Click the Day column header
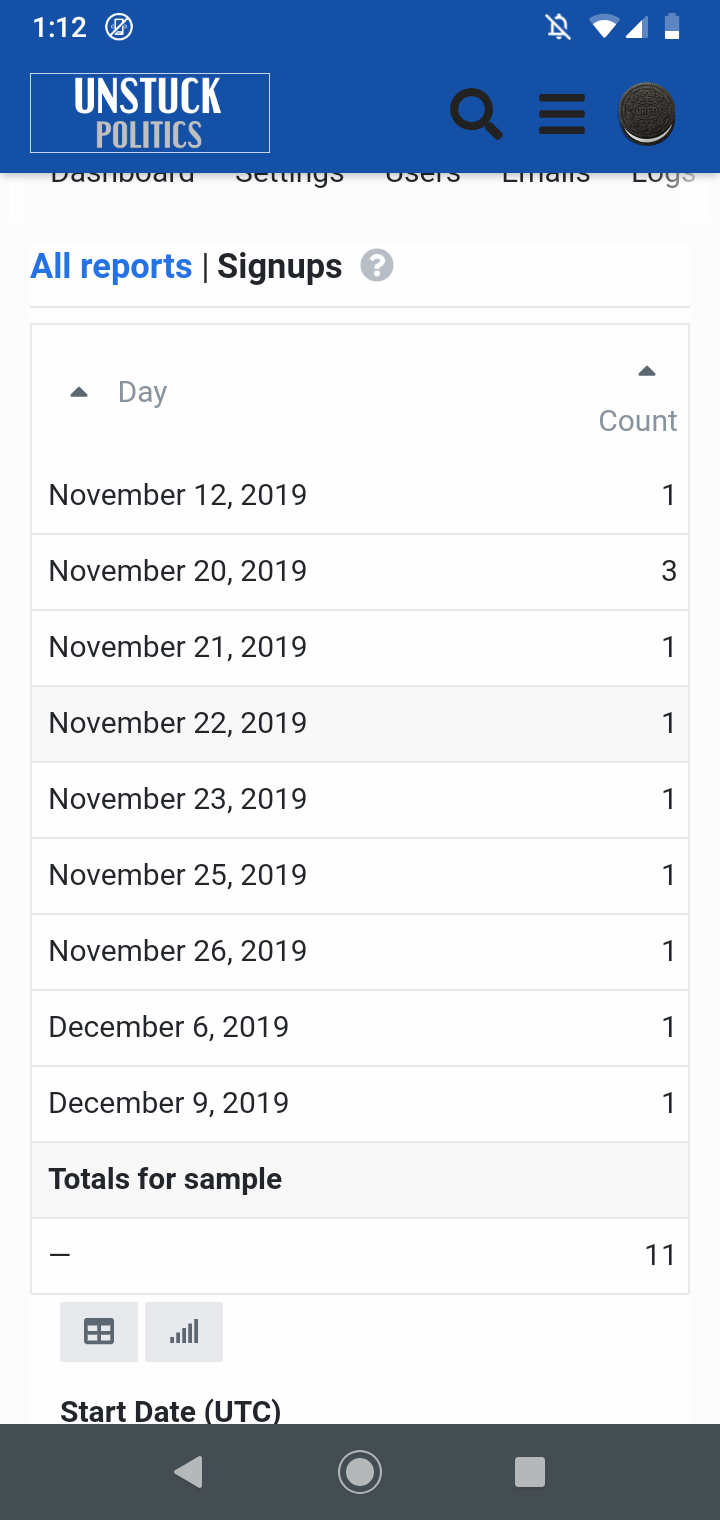The width and height of the screenshot is (720, 1520). click(142, 392)
